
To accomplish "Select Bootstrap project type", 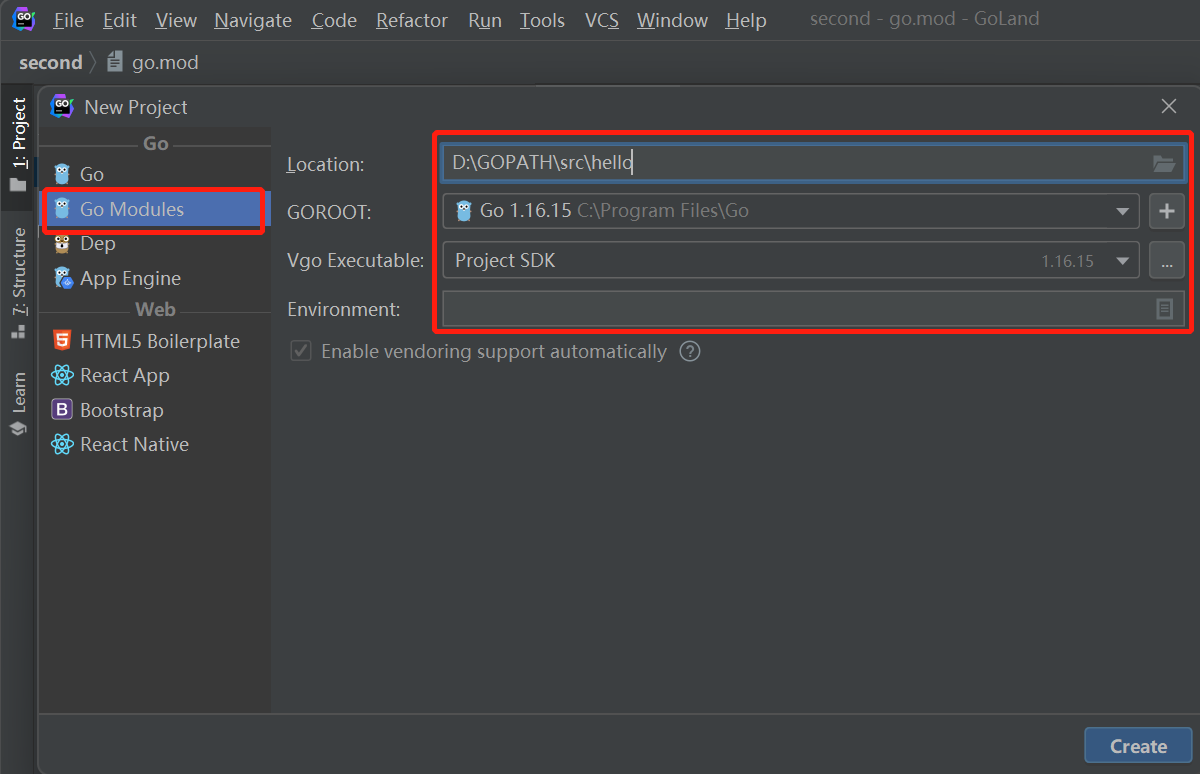I will tap(155, 410).
